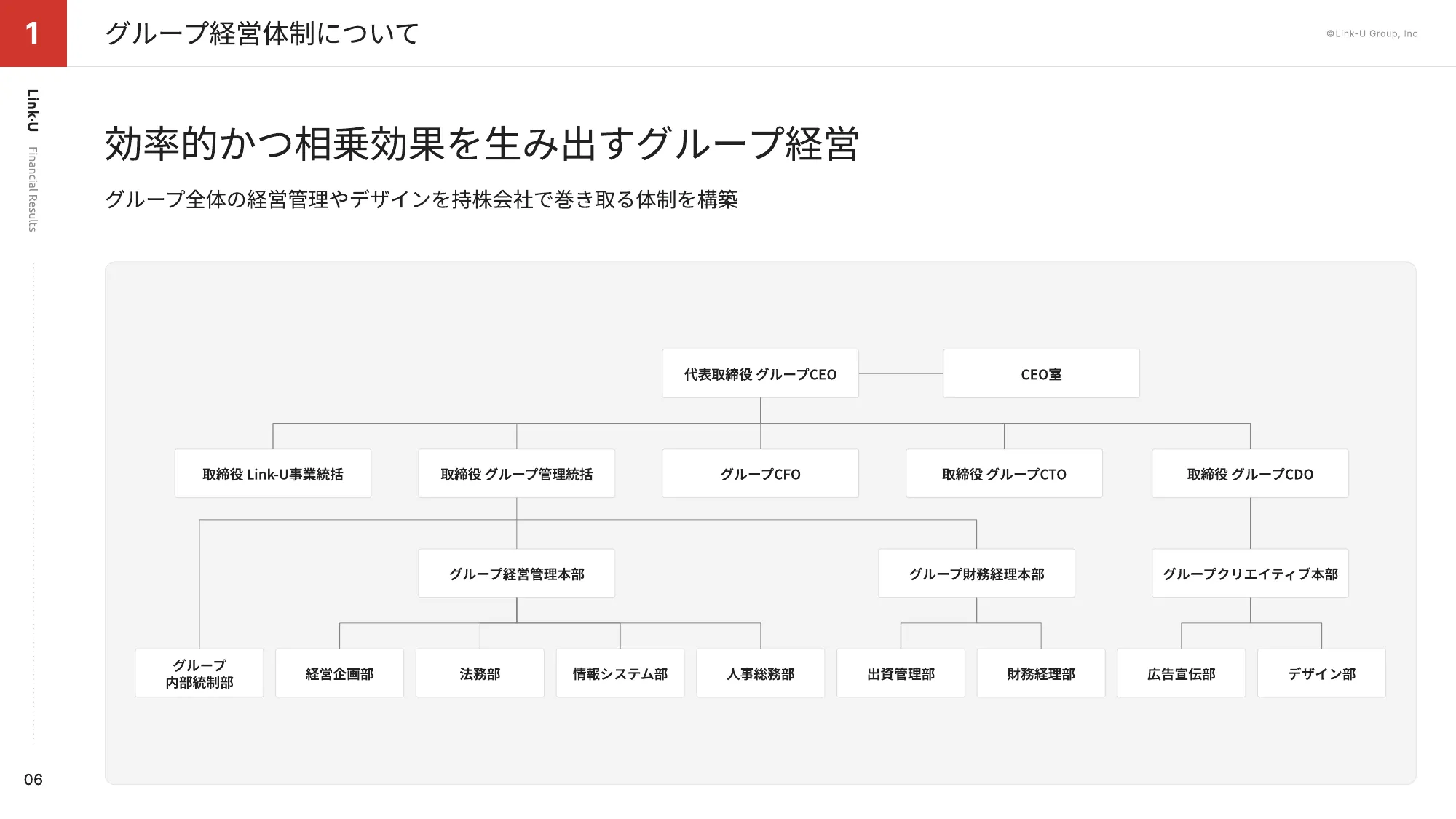Click the グループ内部統制部 box
The height and width of the screenshot is (819, 1456).
(x=199, y=673)
